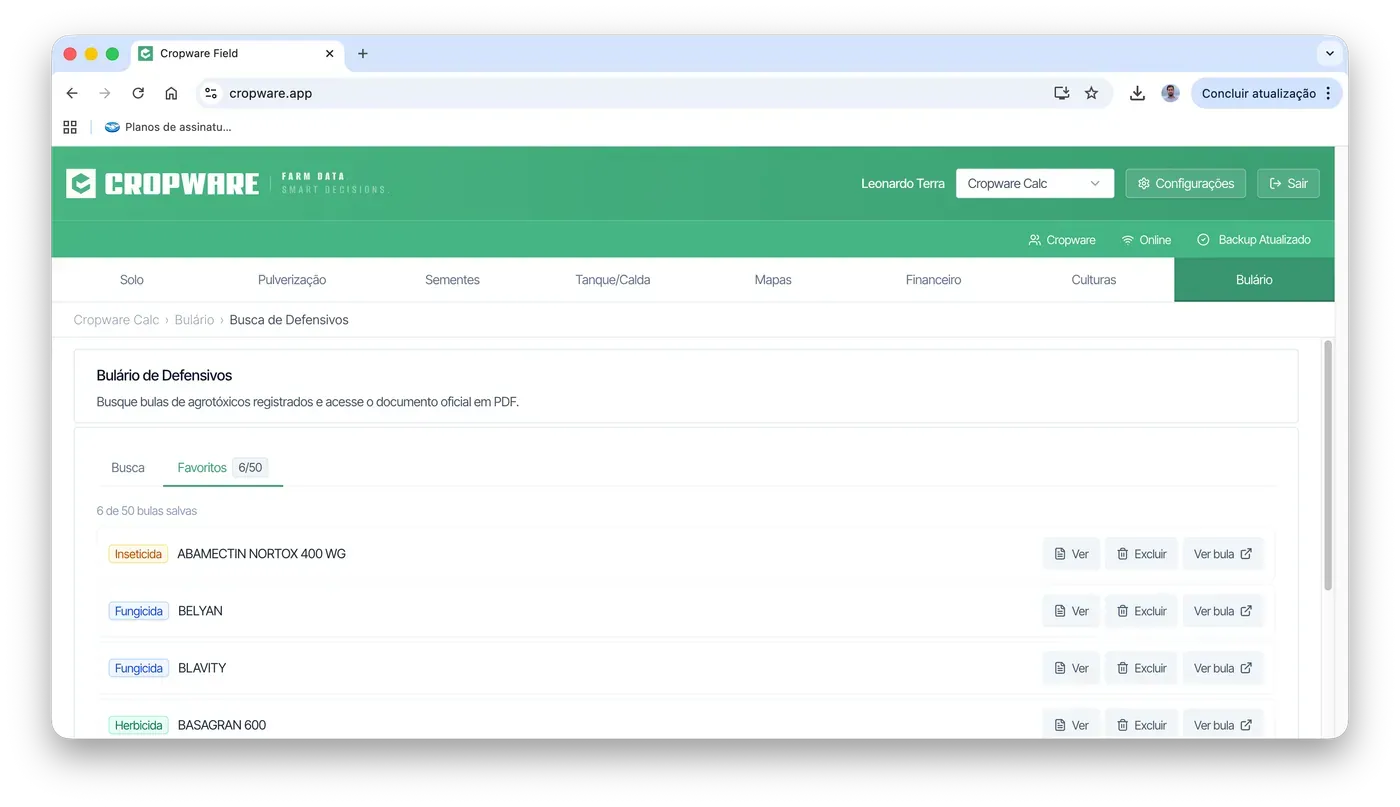Image resolution: width=1400 pixels, height=807 pixels.
Task: Open Configurações settings
Action: 1186,184
